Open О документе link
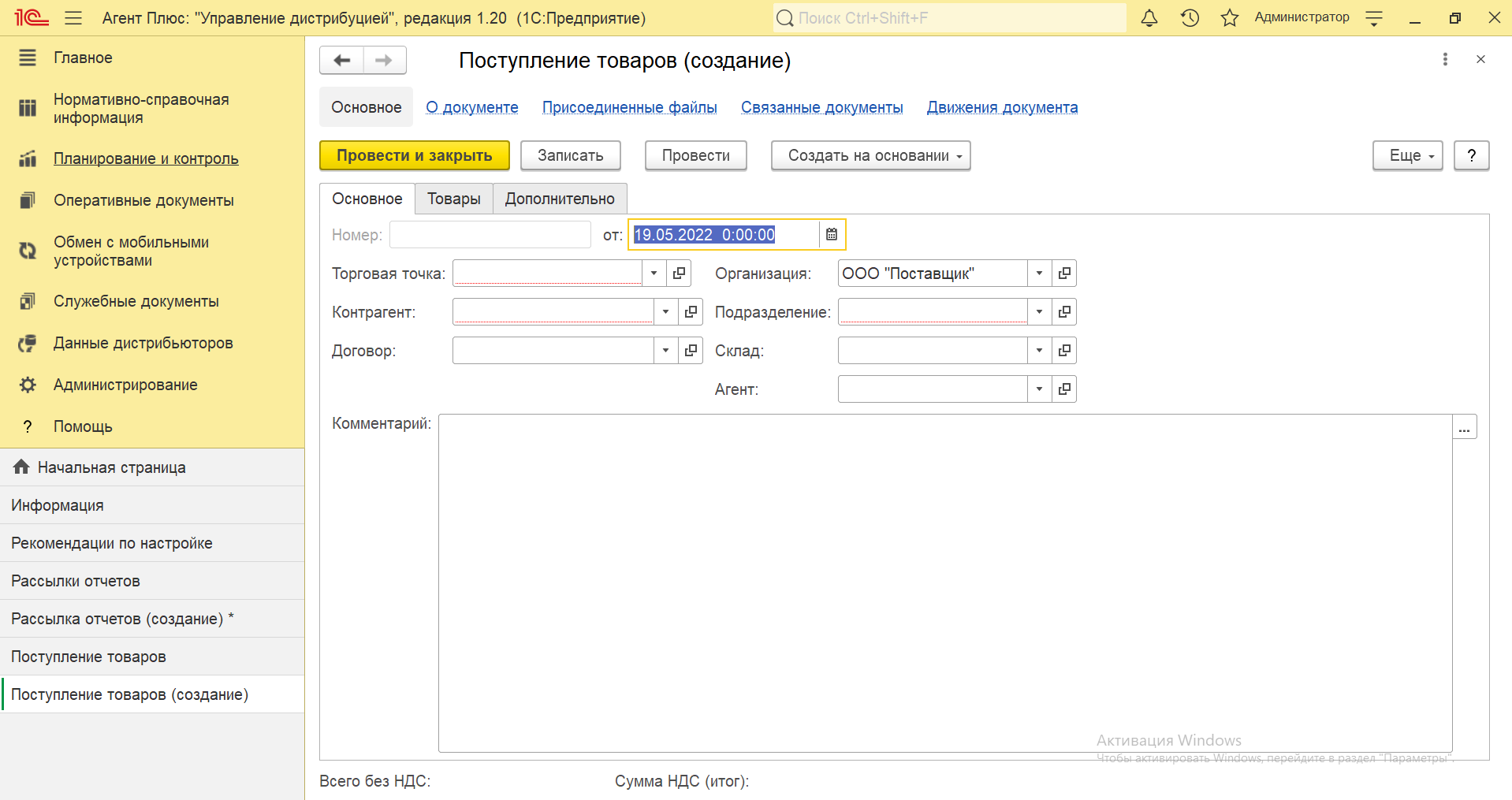The height and width of the screenshot is (800, 1512). (472, 107)
